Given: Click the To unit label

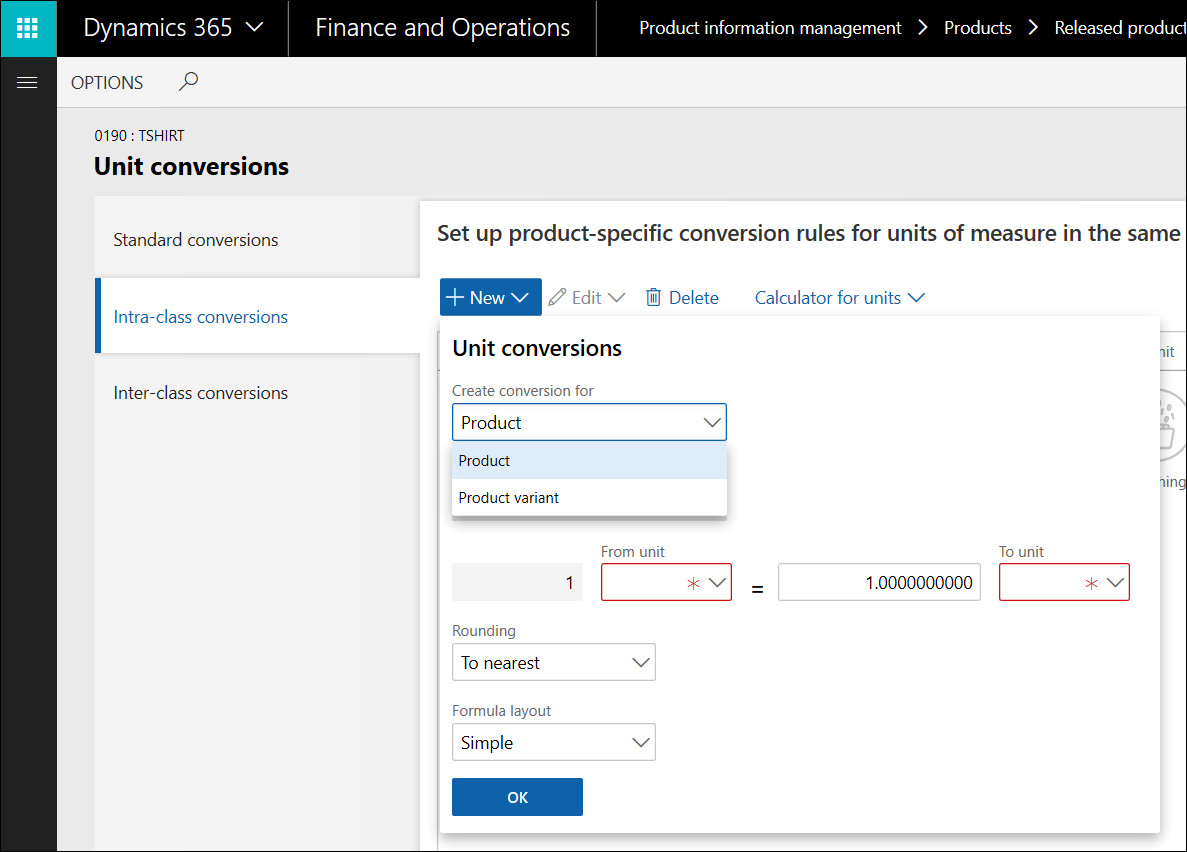Looking at the screenshot, I should click(x=1021, y=551).
